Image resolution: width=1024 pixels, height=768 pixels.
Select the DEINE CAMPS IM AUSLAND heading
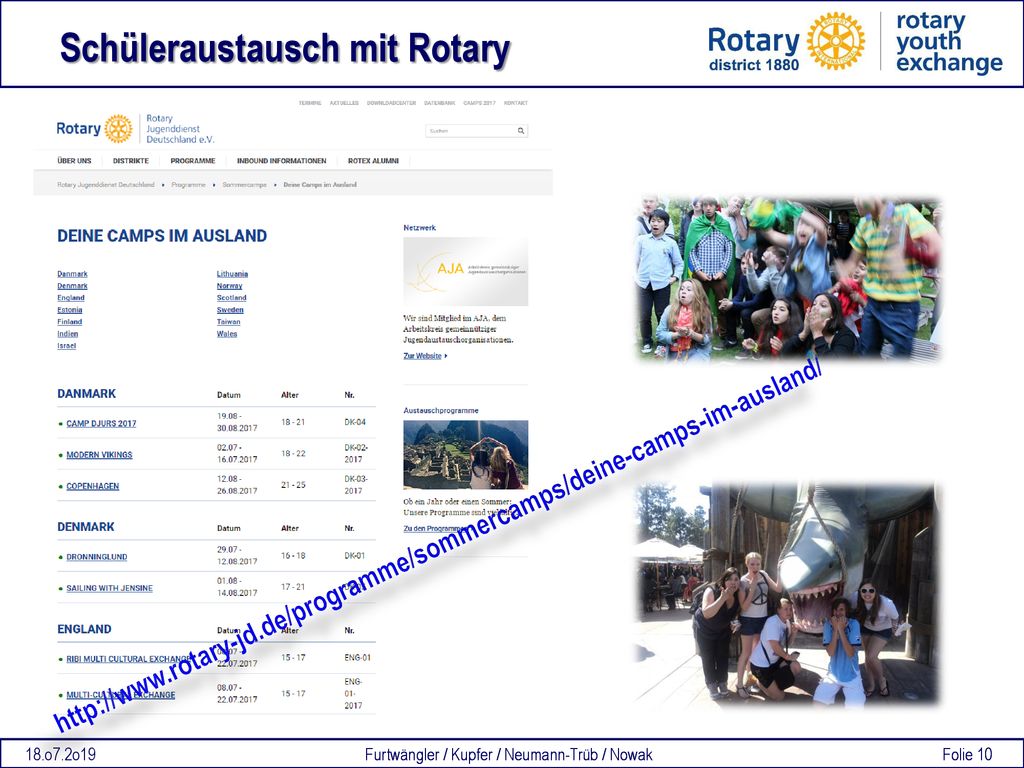point(162,236)
